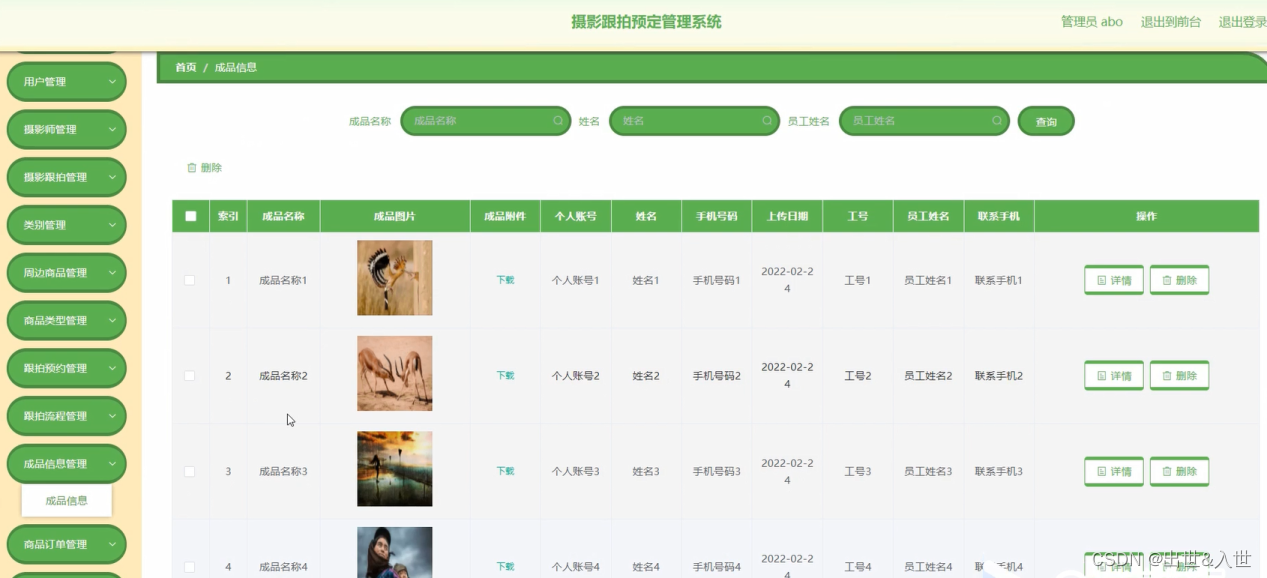Image resolution: width=1267 pixels, height=578 pixels.
Task: Click the search icon in 姓名 field
Action: coord(767,121)
